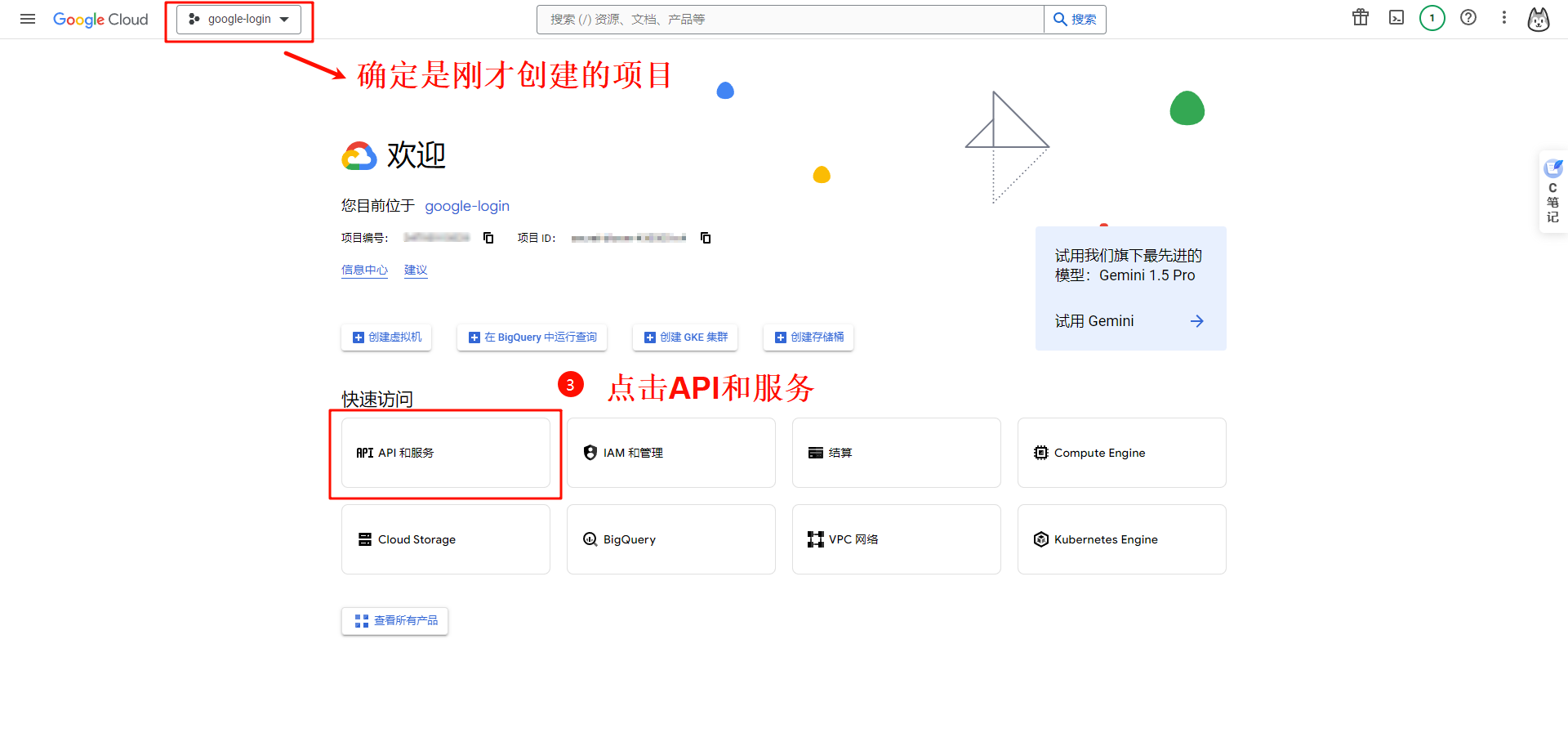Click 在 BigQuery 中运行查询 button
Viewport: 1568px width, 751px height.
point(532,338)
